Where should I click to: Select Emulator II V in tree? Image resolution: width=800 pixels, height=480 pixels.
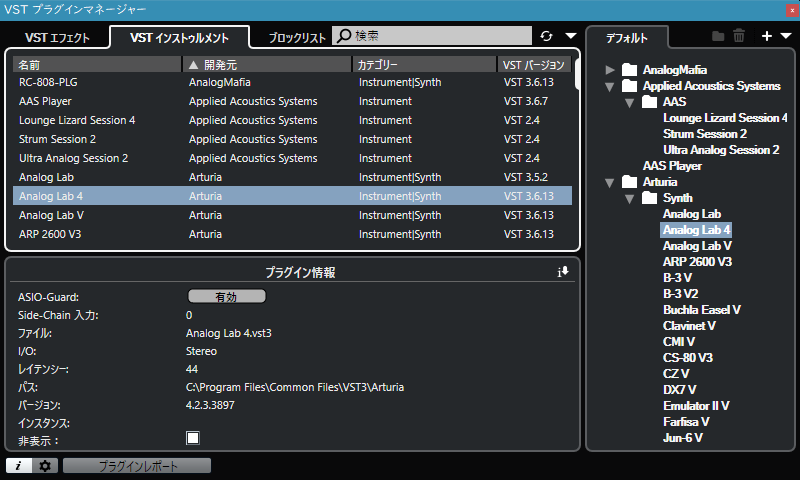[x=696, y=406]
